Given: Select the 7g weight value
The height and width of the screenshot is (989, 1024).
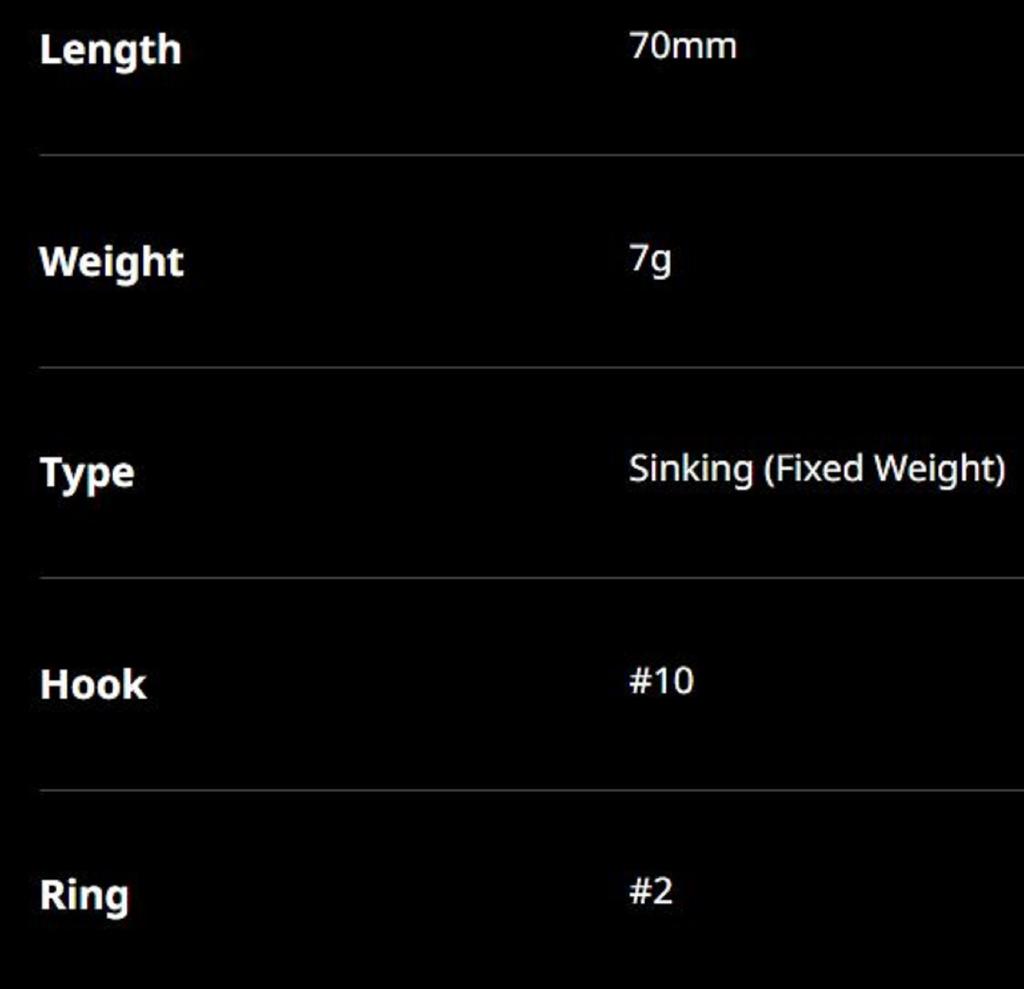Looking at the screenshot, I should coord(650,259).
